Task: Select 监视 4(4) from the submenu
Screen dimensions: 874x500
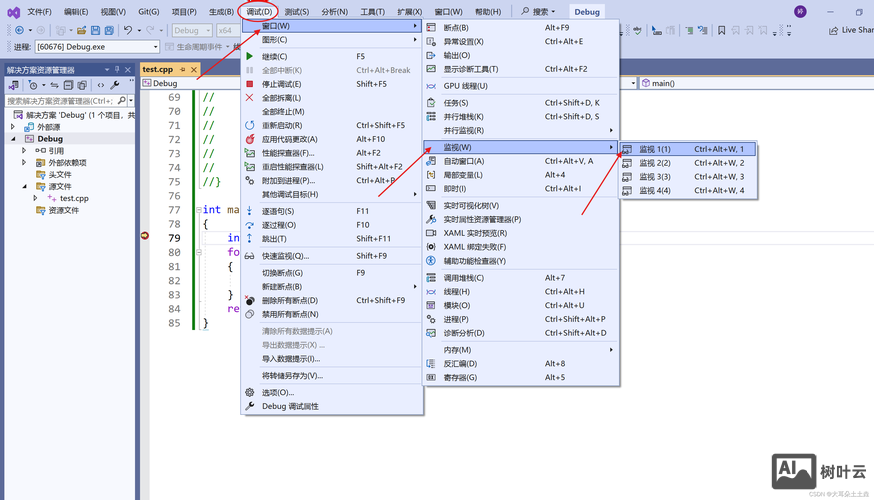Action: point(688,191)
